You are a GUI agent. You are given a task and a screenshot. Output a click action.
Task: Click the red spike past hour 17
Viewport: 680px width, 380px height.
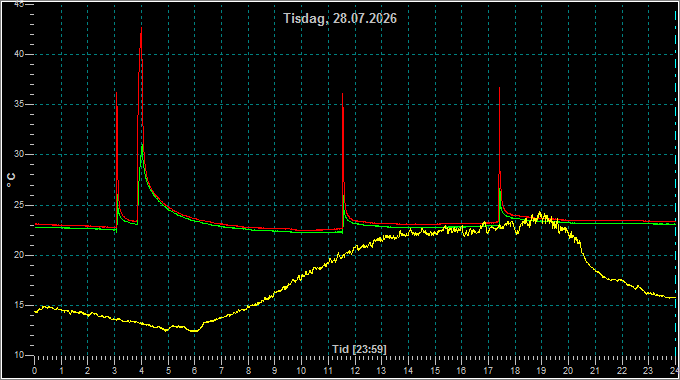pyautogui.click(x=499, y=88)
